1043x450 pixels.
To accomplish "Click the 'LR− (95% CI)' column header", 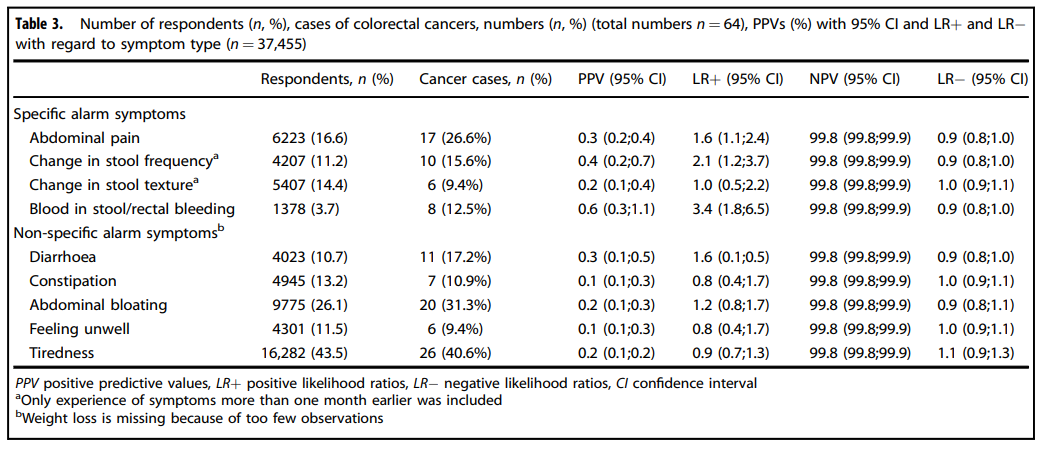I will (x=981, y=78).
